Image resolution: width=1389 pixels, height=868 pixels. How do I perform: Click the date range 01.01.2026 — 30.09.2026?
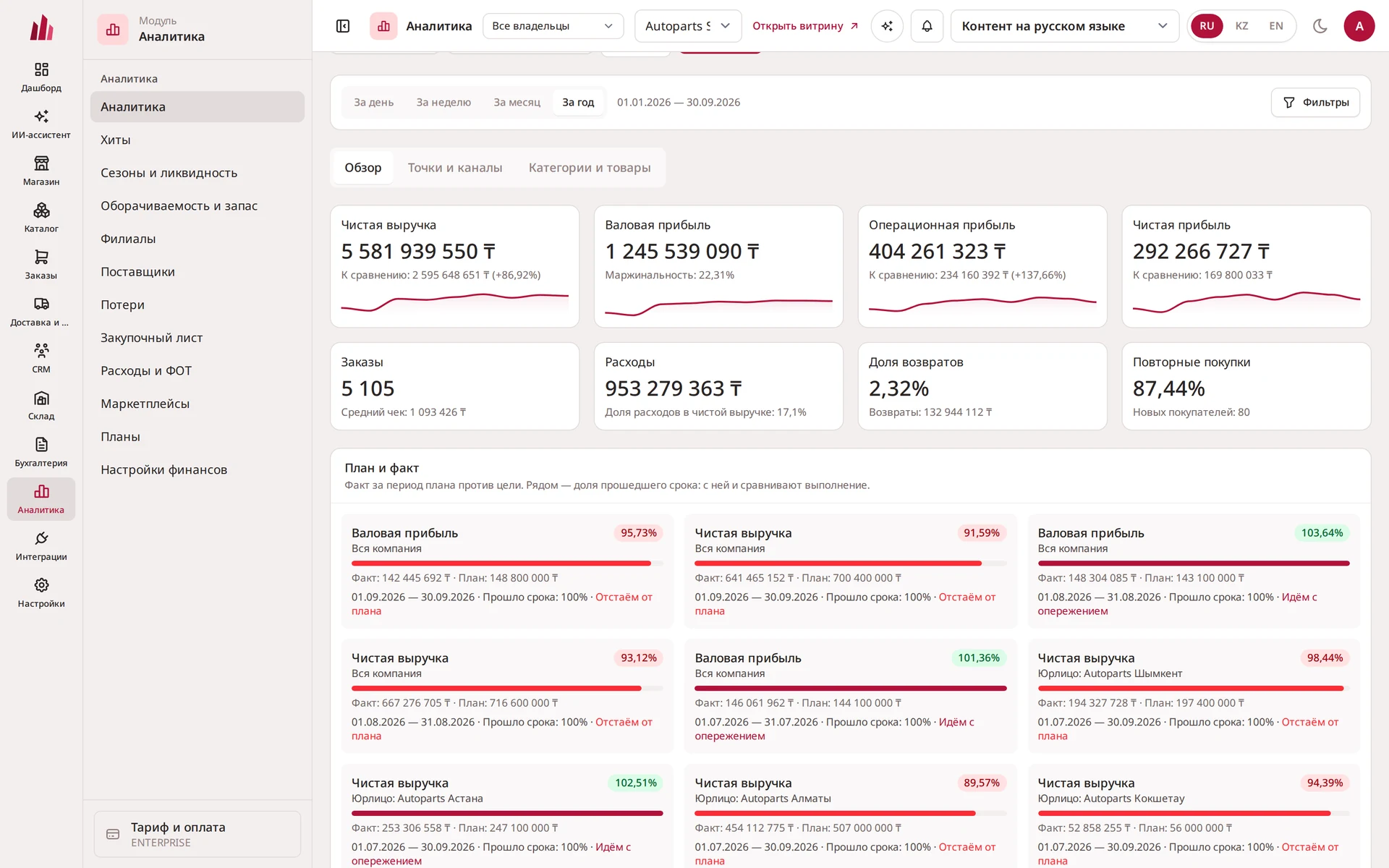679,103
